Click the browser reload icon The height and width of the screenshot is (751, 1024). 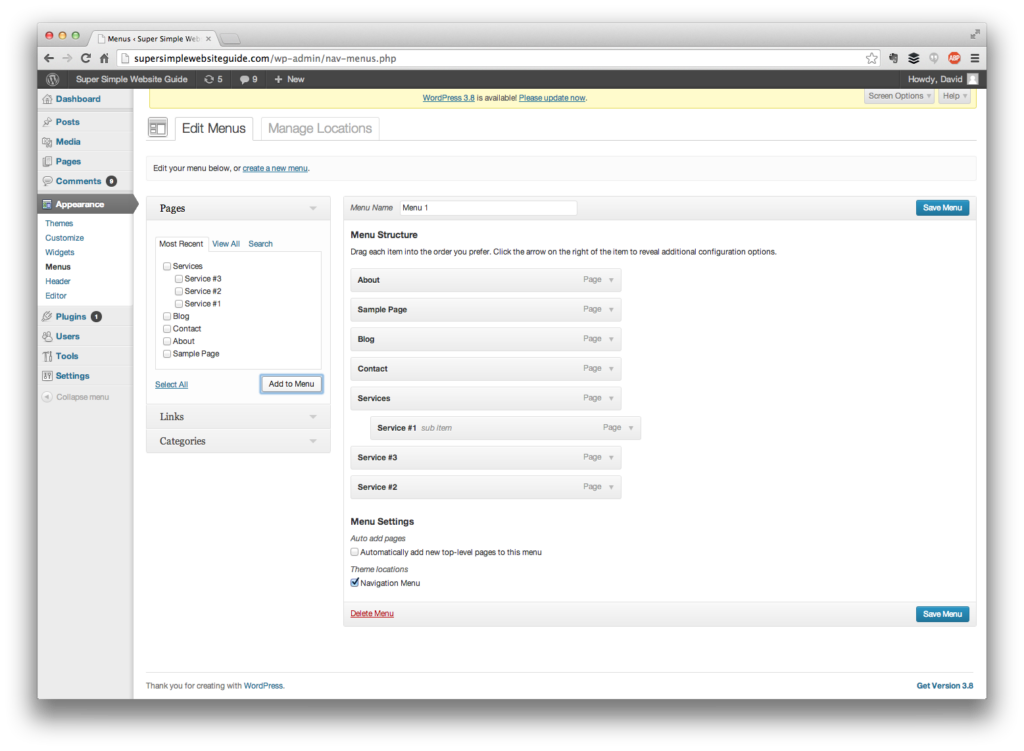pos(86,58)
